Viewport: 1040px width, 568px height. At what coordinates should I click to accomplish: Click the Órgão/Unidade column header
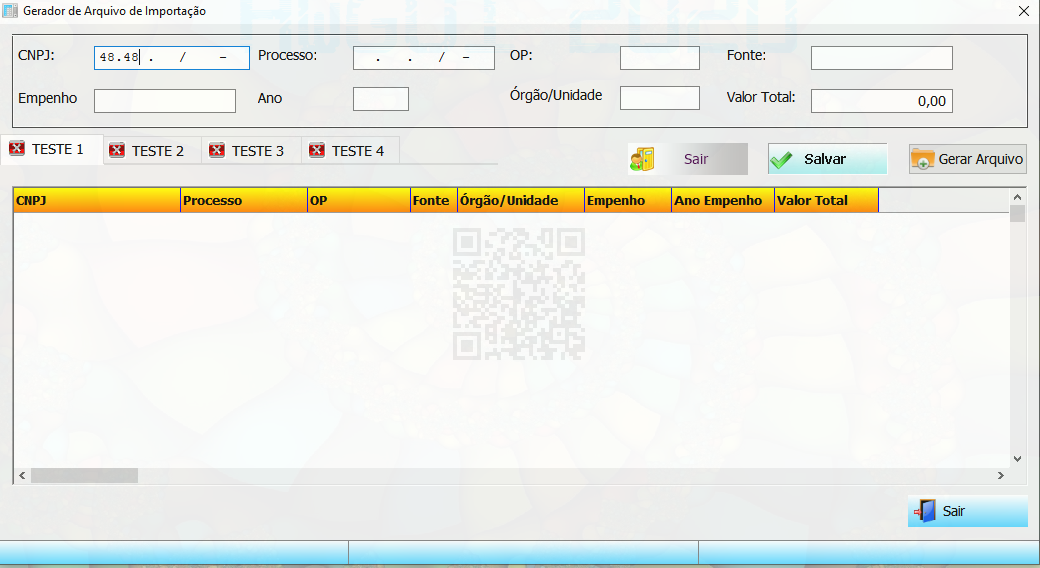pos(521,200)
